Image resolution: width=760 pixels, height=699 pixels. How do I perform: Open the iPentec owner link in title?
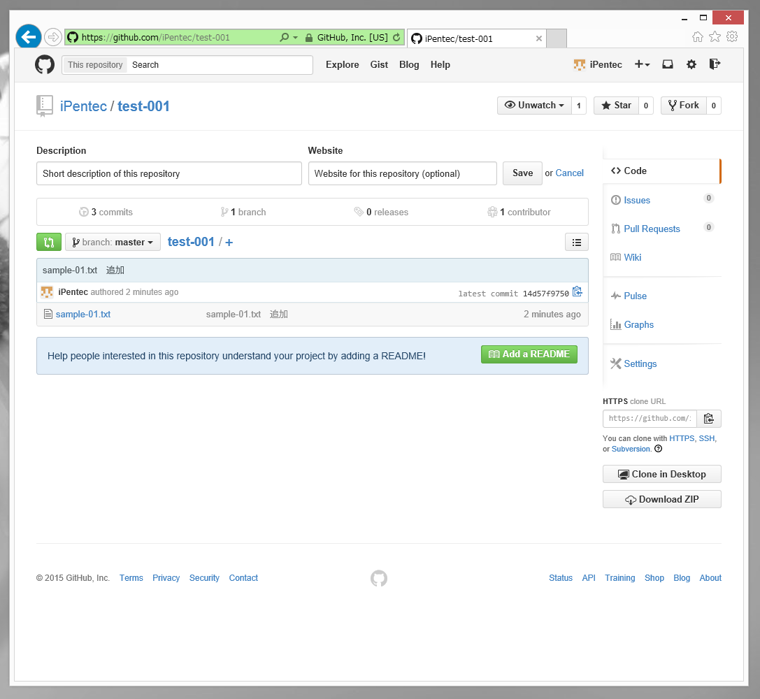pos(83,106)
